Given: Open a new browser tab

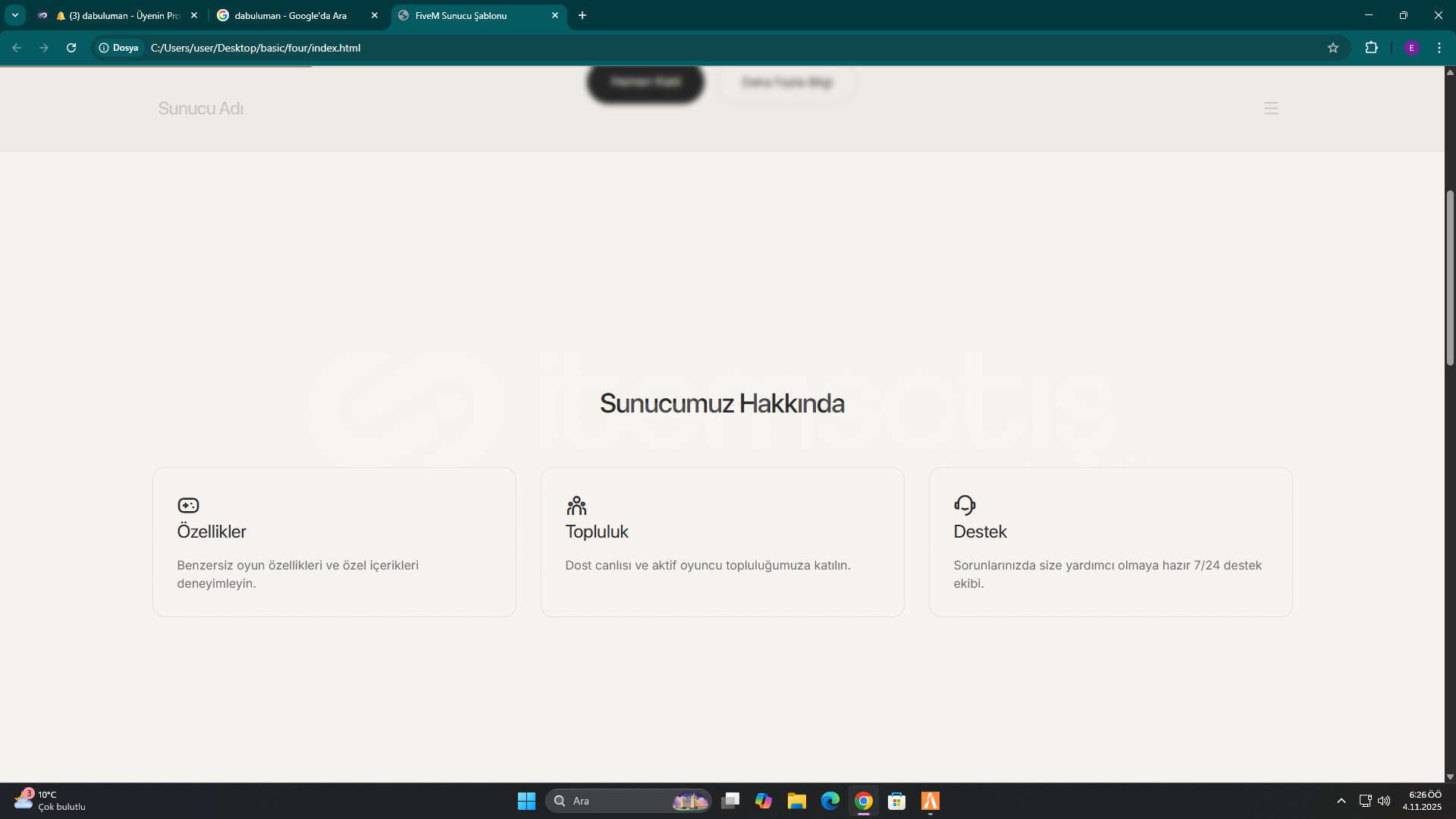Looking at the screenshot, I should (582, 15).
